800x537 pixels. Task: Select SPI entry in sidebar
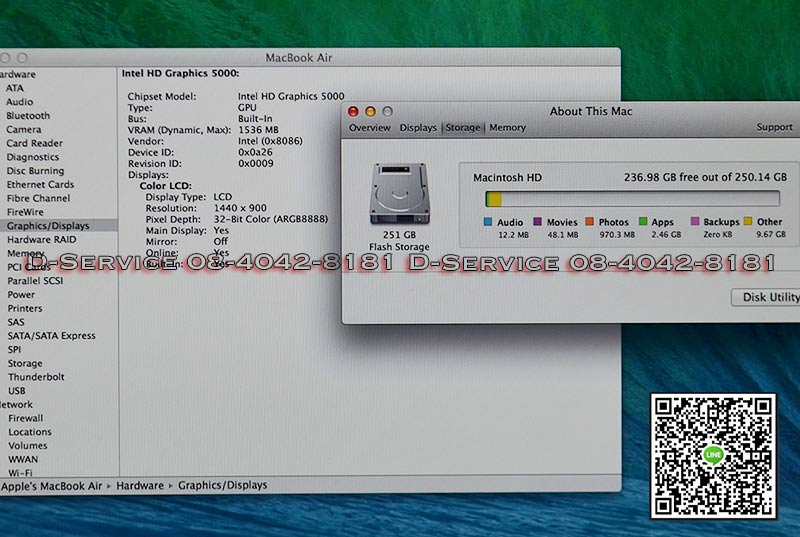14,349
